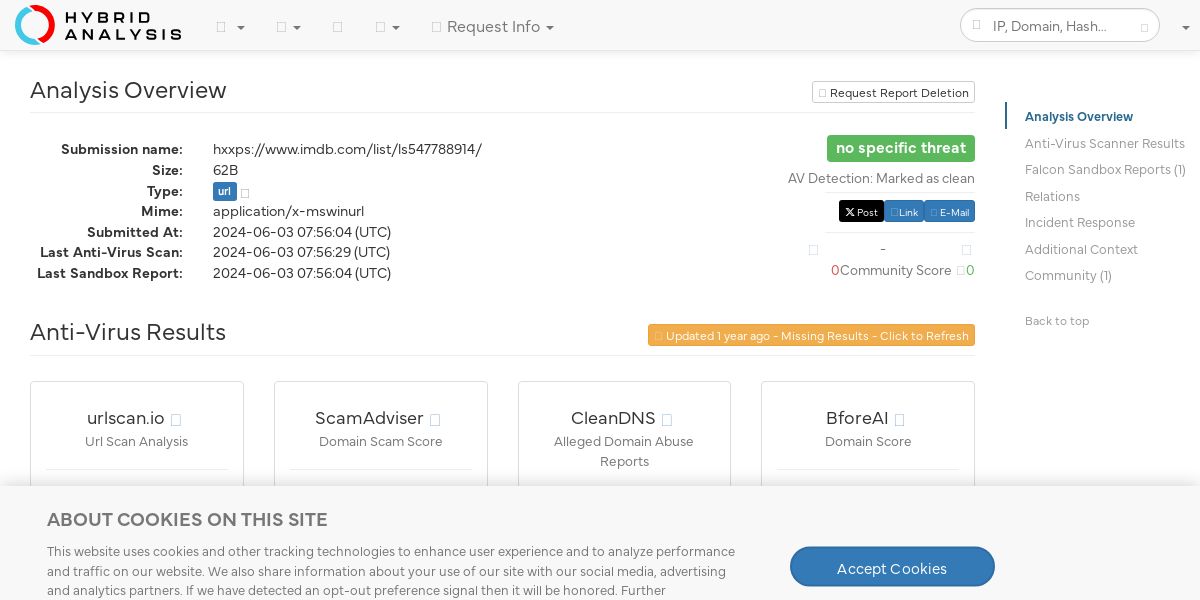This screenshot has width=1200, height=600.
Task: Click the ScamAdviser card title
Action: point(369,418)
